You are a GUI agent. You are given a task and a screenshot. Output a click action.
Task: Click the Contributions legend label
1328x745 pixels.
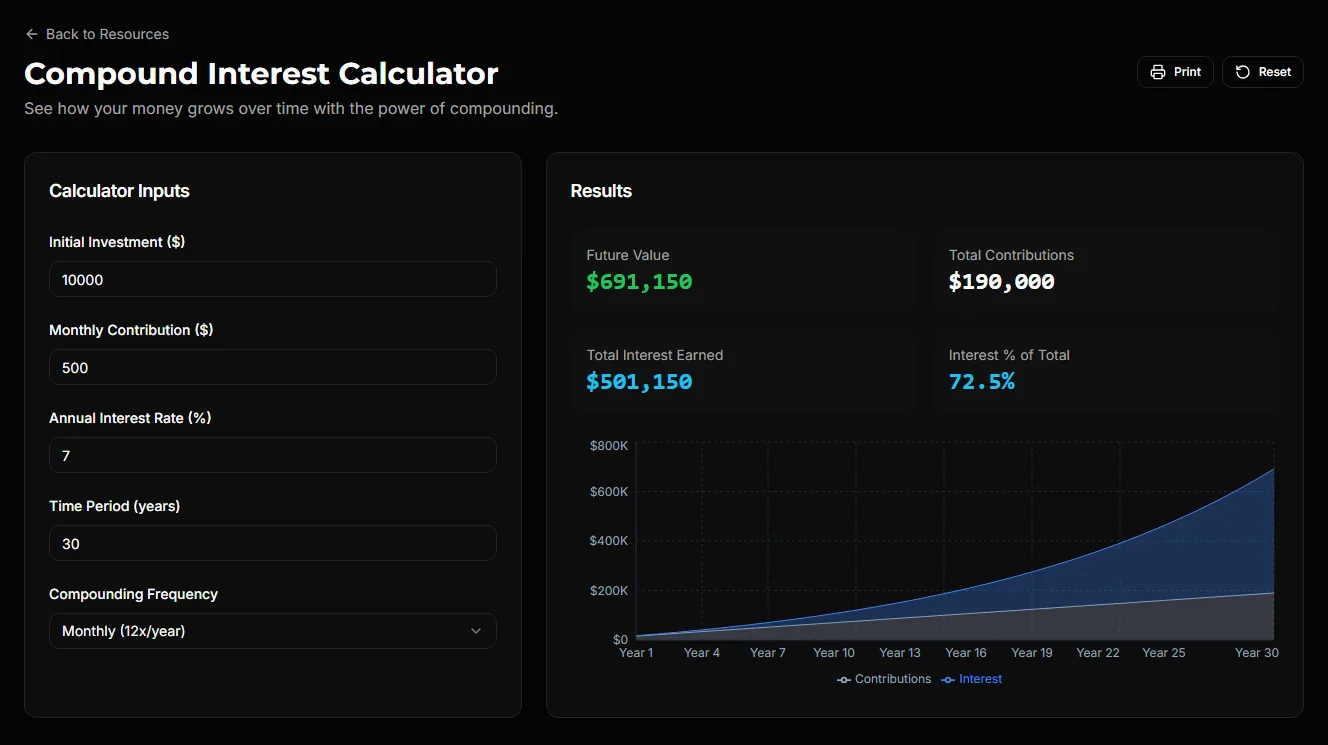(x=893, y=679)
